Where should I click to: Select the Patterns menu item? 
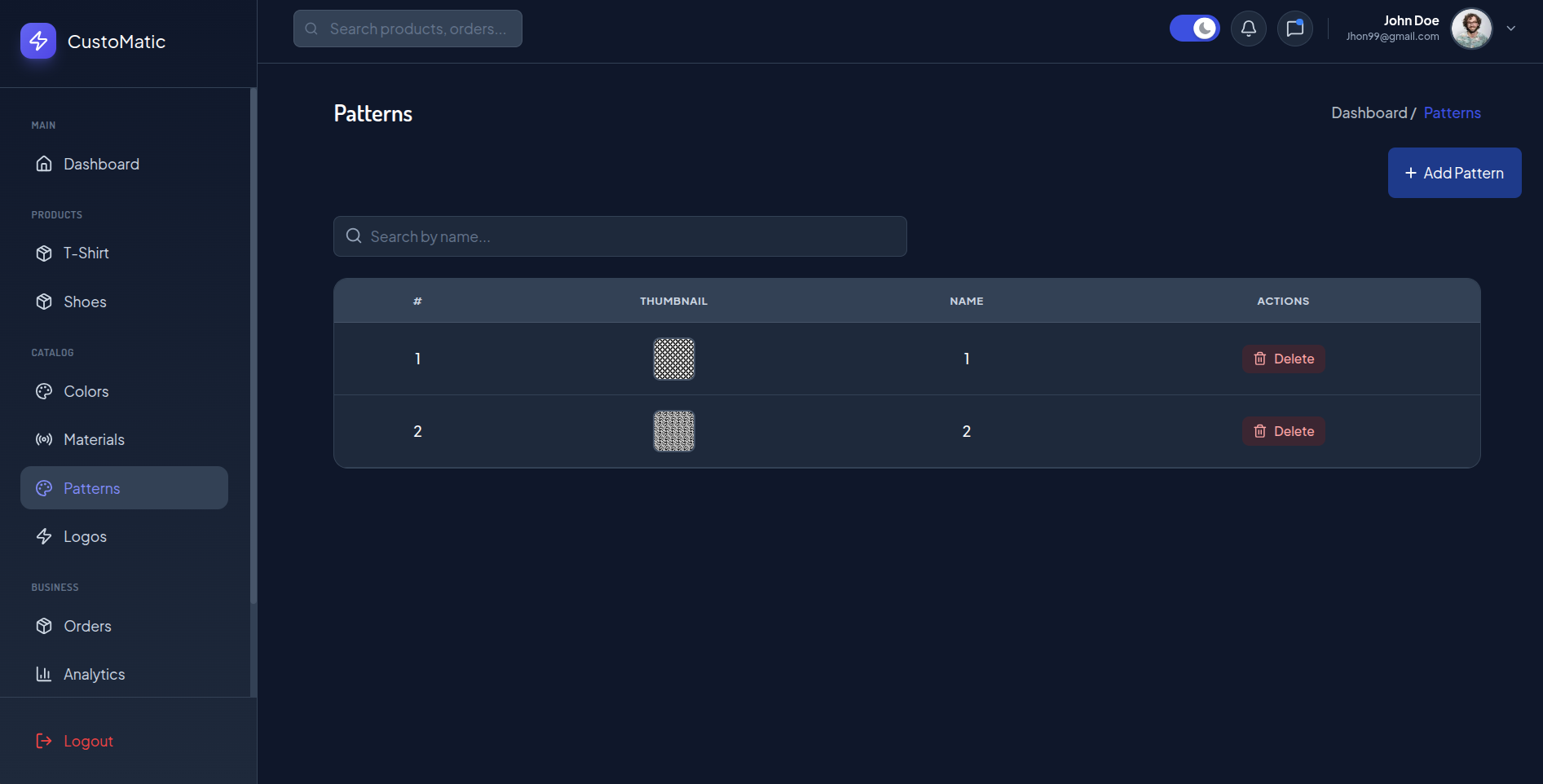coord(124,488)
